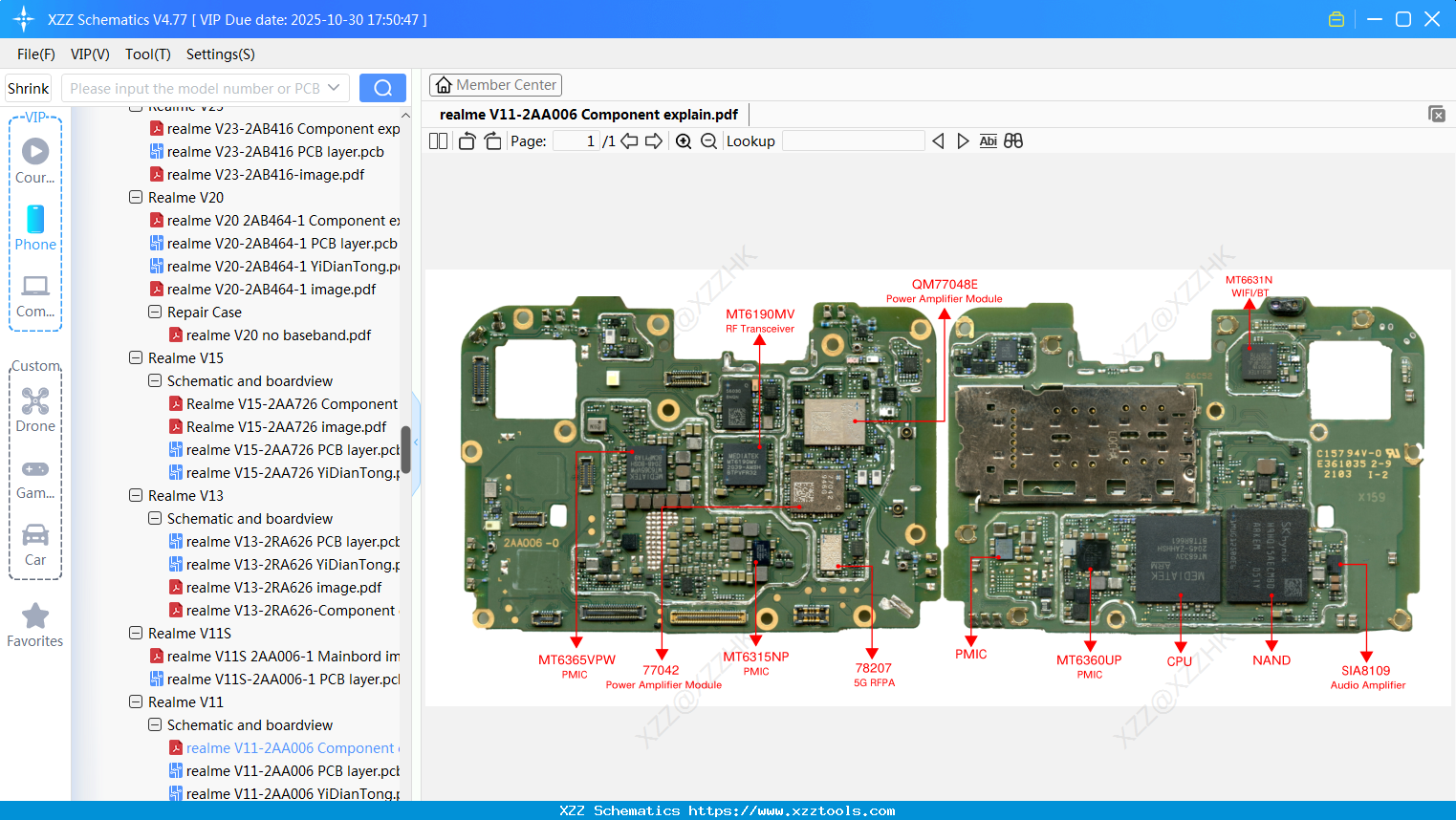Activate the zoom out tool on the PDF

click(x=707, y=140)
